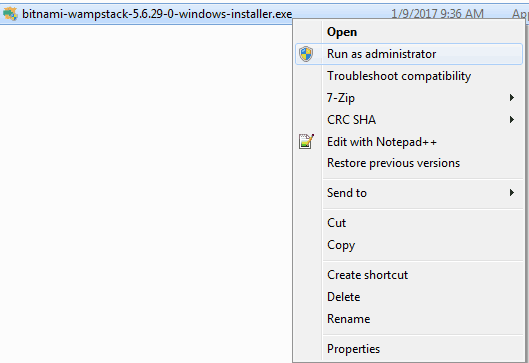Screen dimensions: 529x363
Task: Choose Open from the context menu
Action: 409,32
